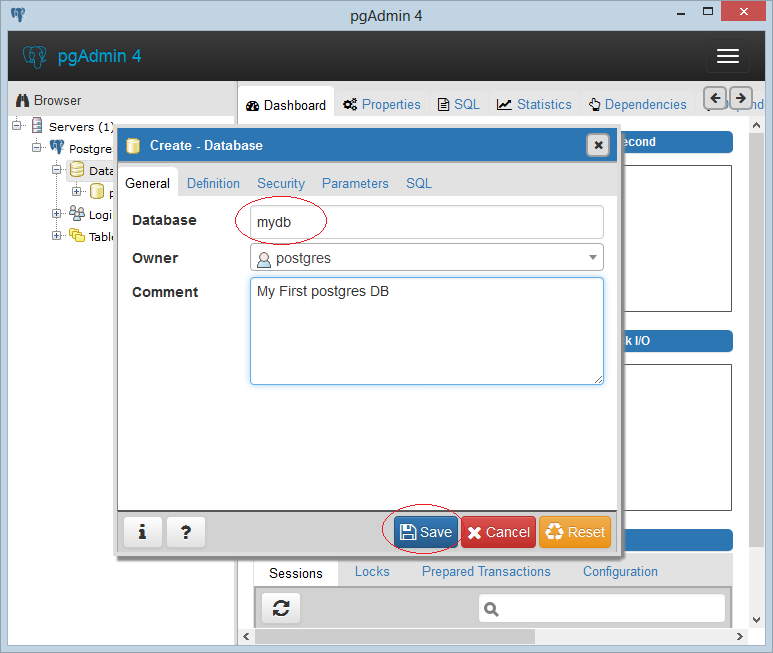
Task: Click the vertical scrollbar down arrow
Action: (x=757, y=620)
